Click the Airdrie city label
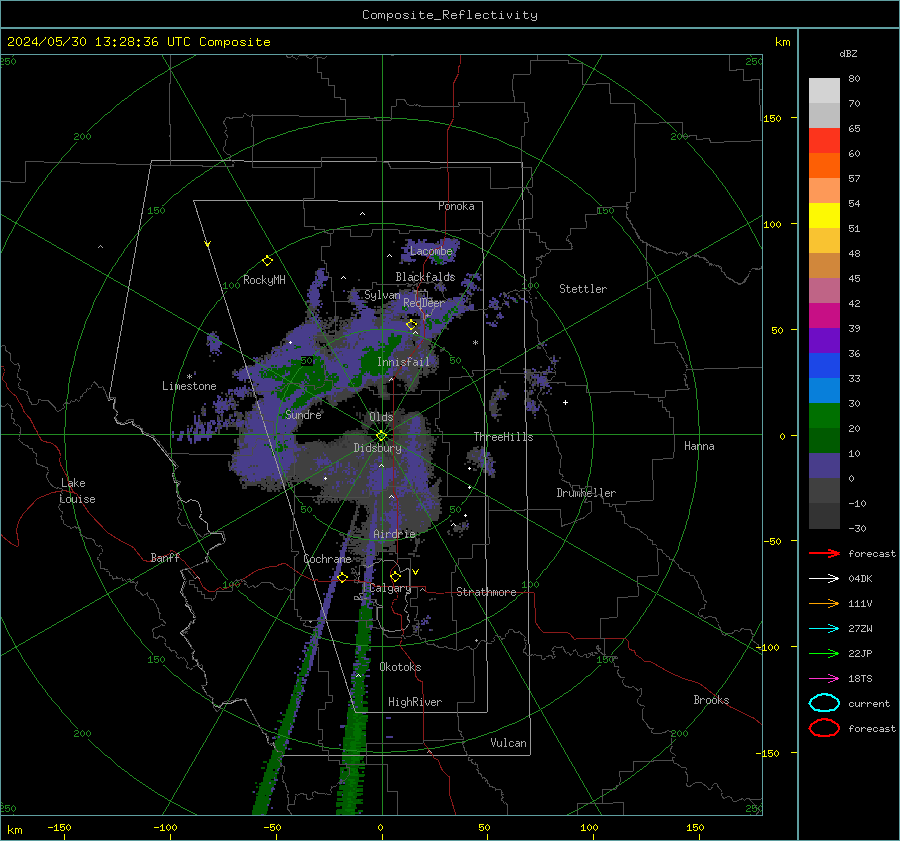 click(394, 534)
